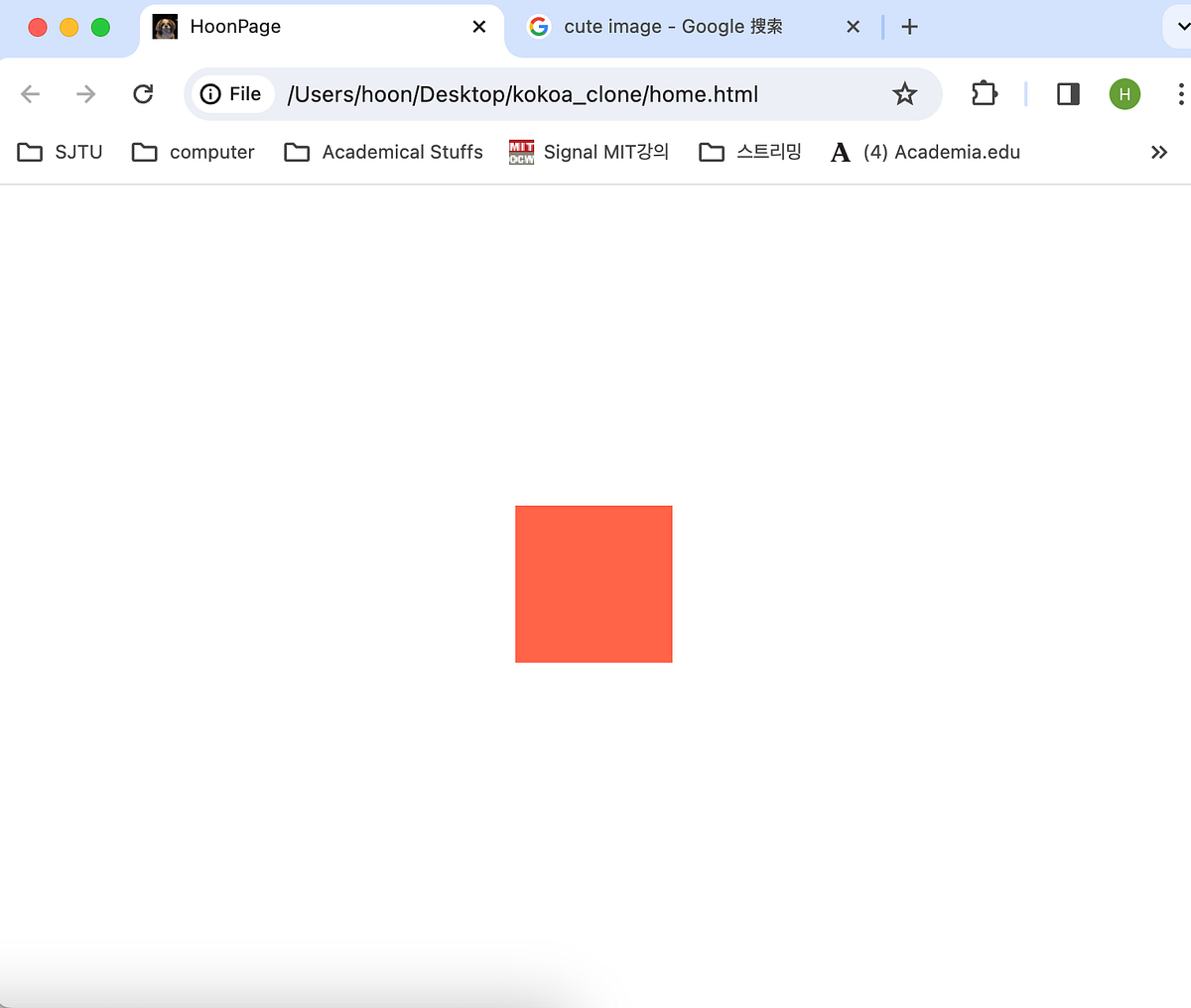
Task: Open the Chrome extensions puzzle icon
Action: 984,93
